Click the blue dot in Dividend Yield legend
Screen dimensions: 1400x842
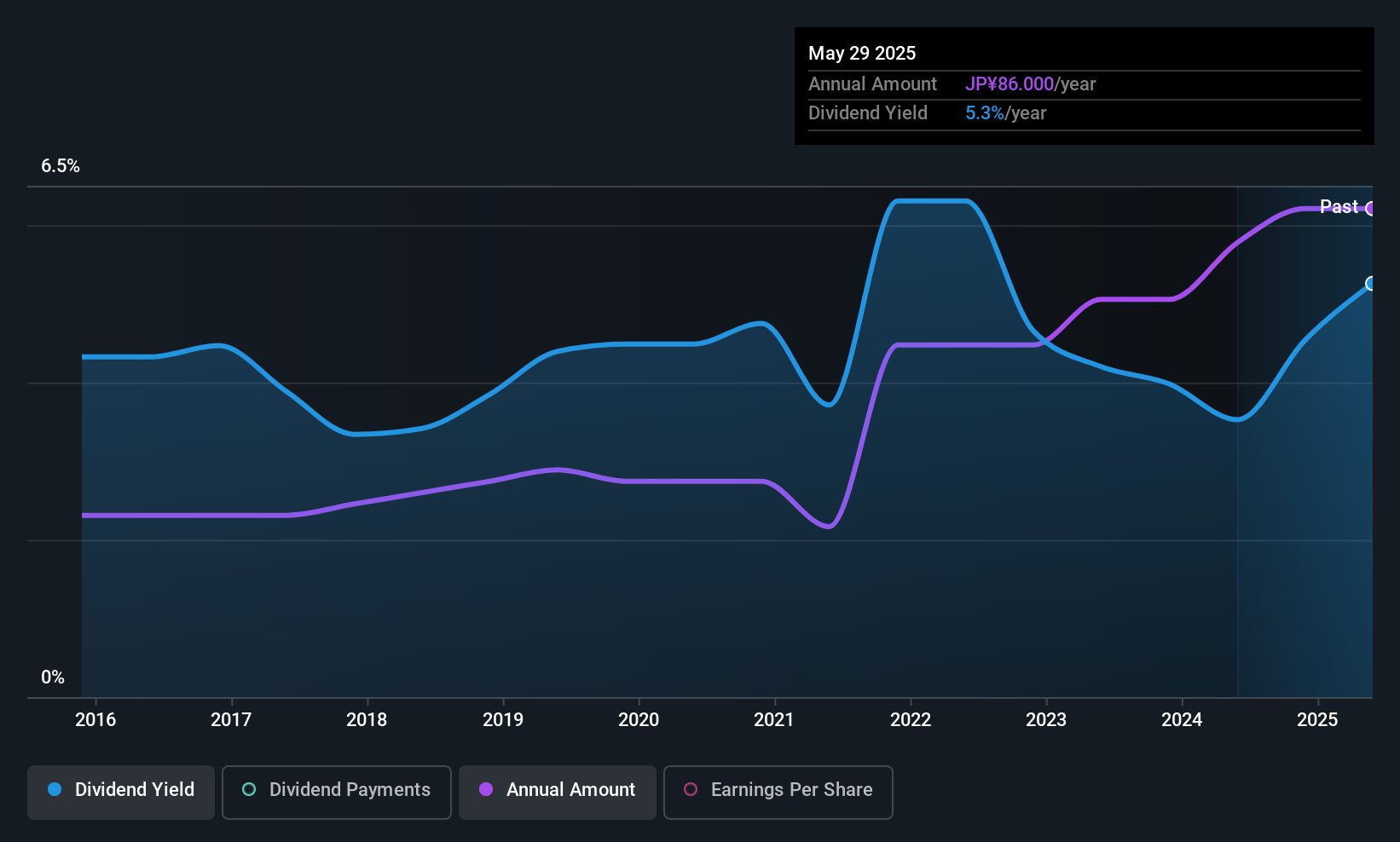55,789
